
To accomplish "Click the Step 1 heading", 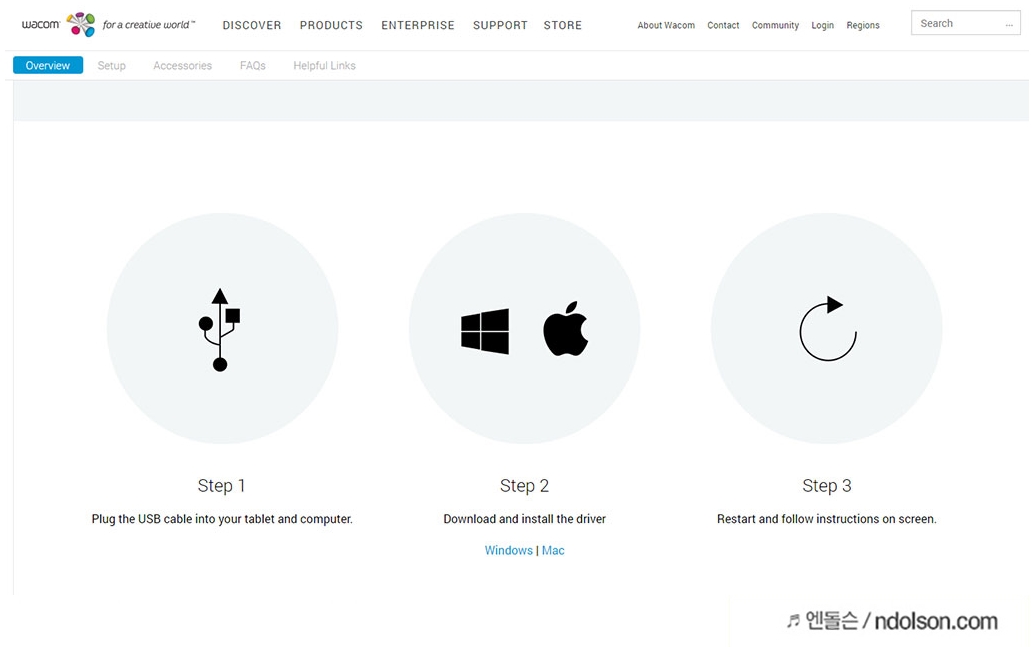I will tap(222, 486).
